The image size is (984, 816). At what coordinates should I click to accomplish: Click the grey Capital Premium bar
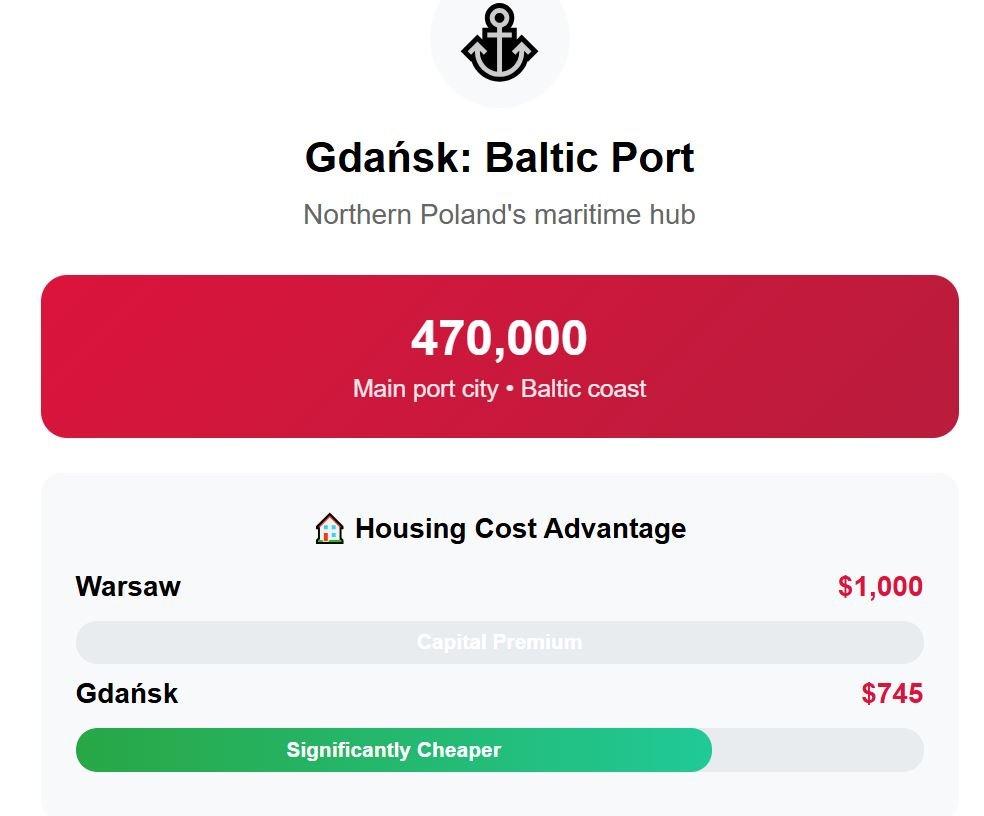pos(499,642)
